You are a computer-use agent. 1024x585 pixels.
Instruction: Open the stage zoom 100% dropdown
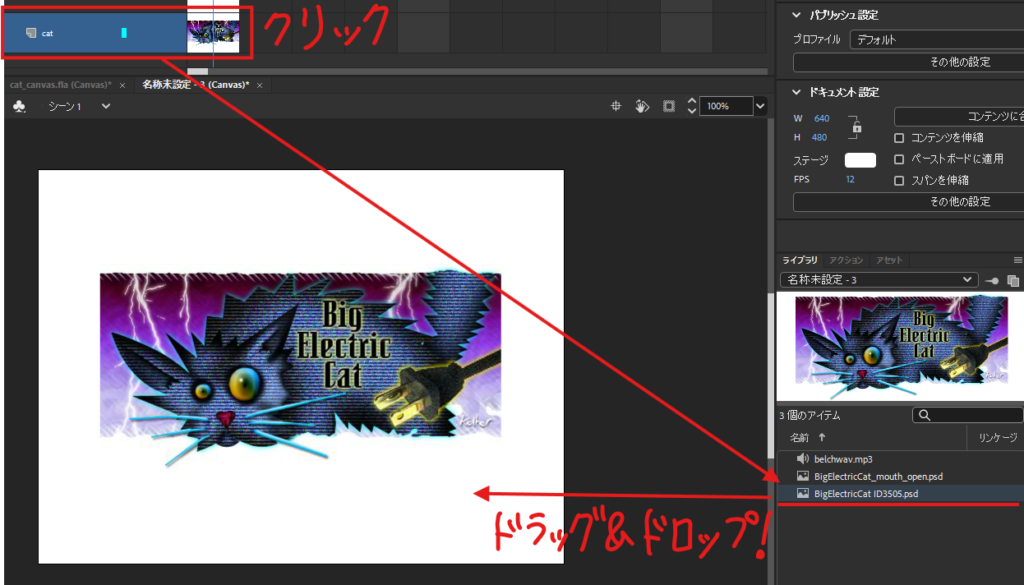click(x=759, y=106)
